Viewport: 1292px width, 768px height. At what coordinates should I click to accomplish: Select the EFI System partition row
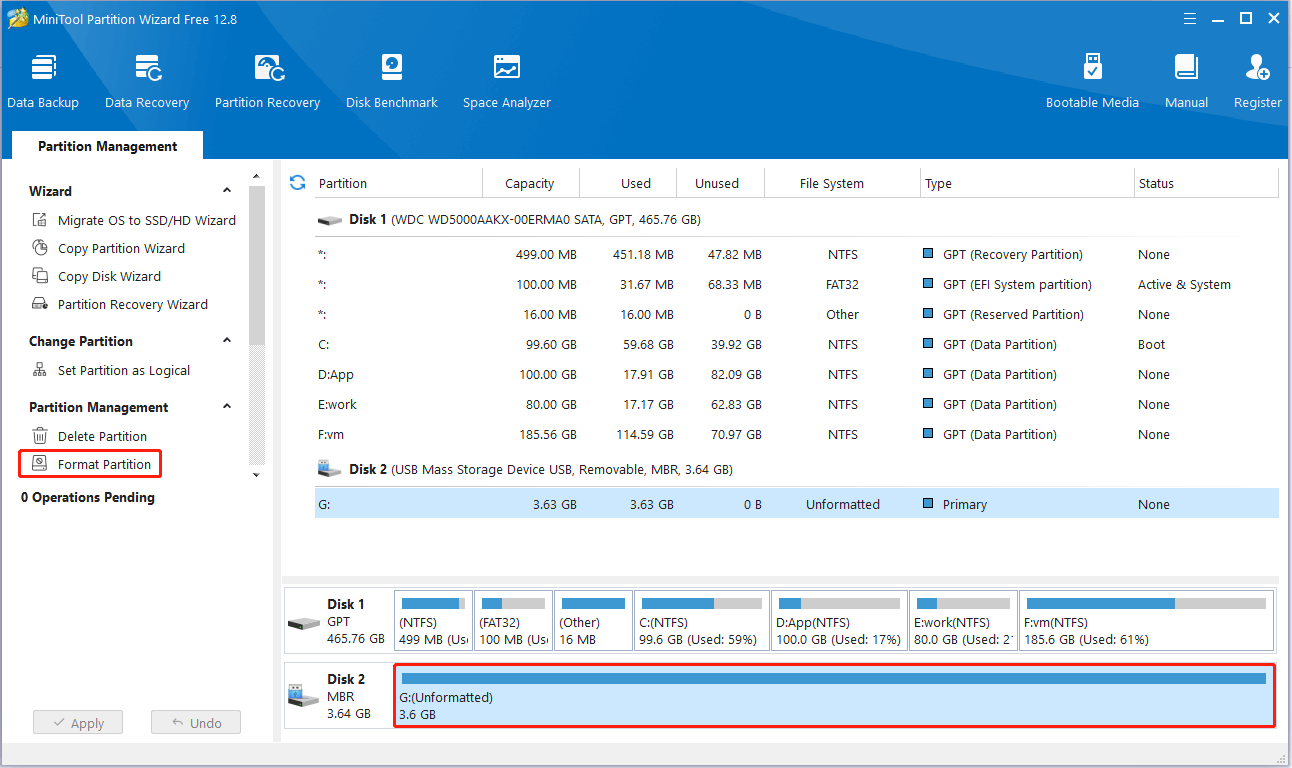[x=796, y=284]
